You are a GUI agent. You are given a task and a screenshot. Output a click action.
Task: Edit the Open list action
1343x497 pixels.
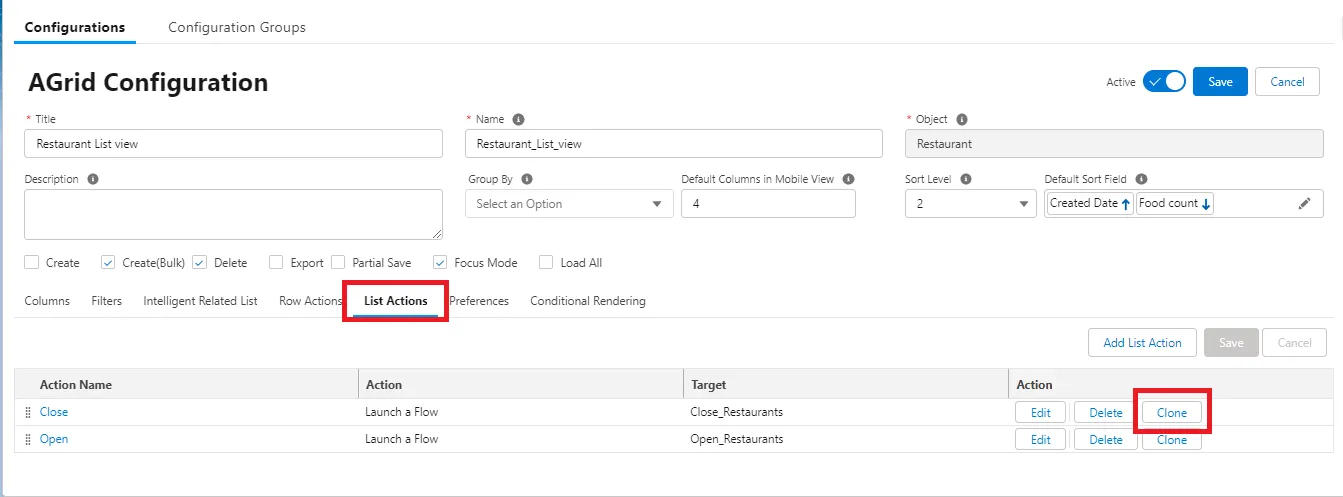pos(1041,439)
